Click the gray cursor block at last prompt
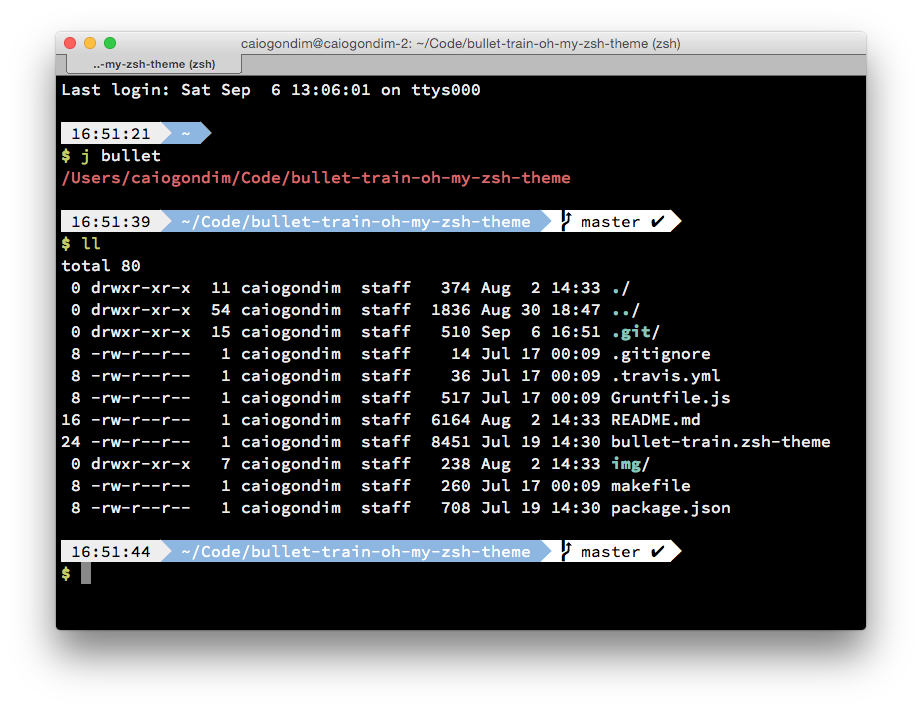The height and width of the screenshot is (710, 922). (x=86, y=573)
